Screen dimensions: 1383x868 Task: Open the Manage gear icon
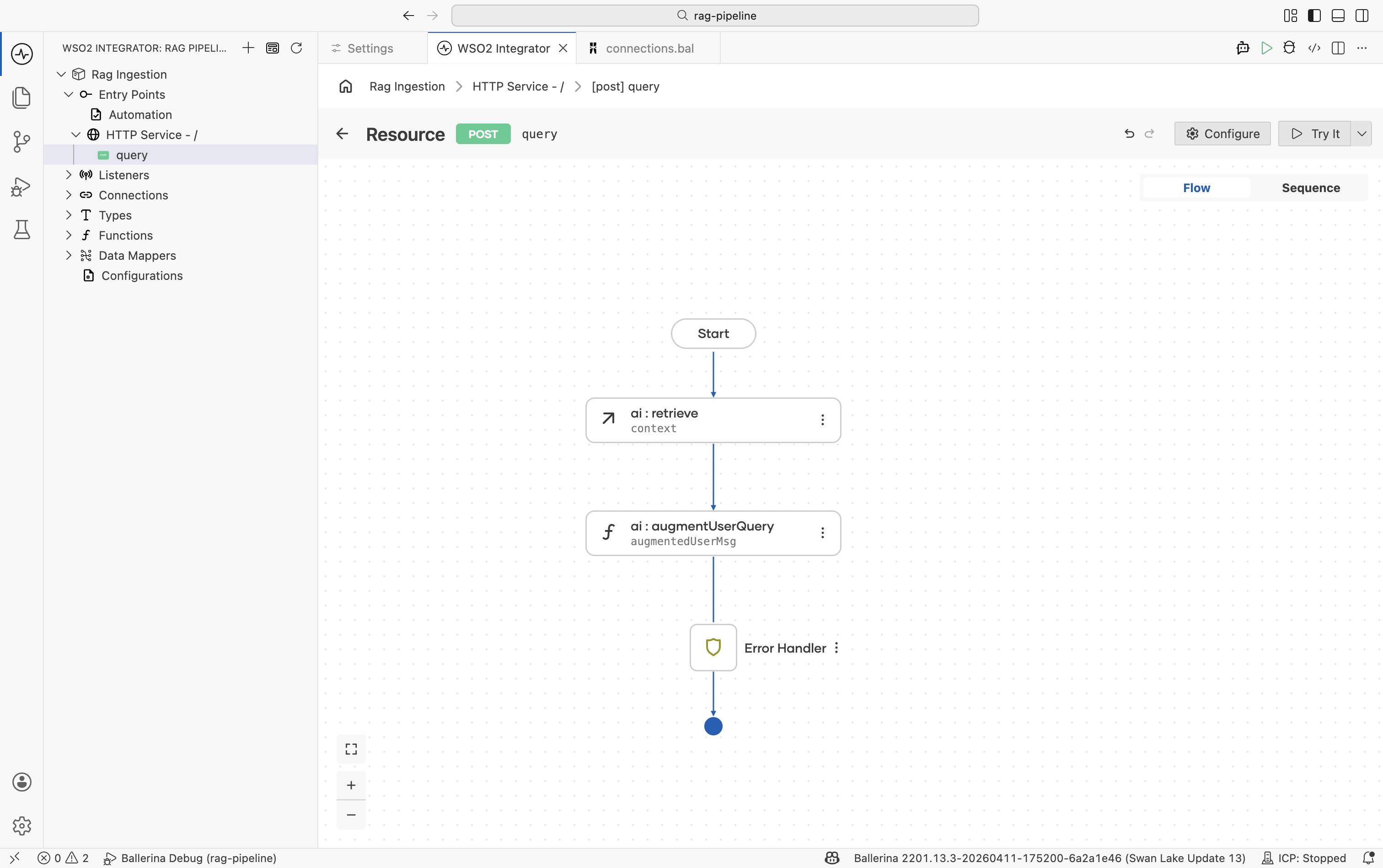[22, 825]
